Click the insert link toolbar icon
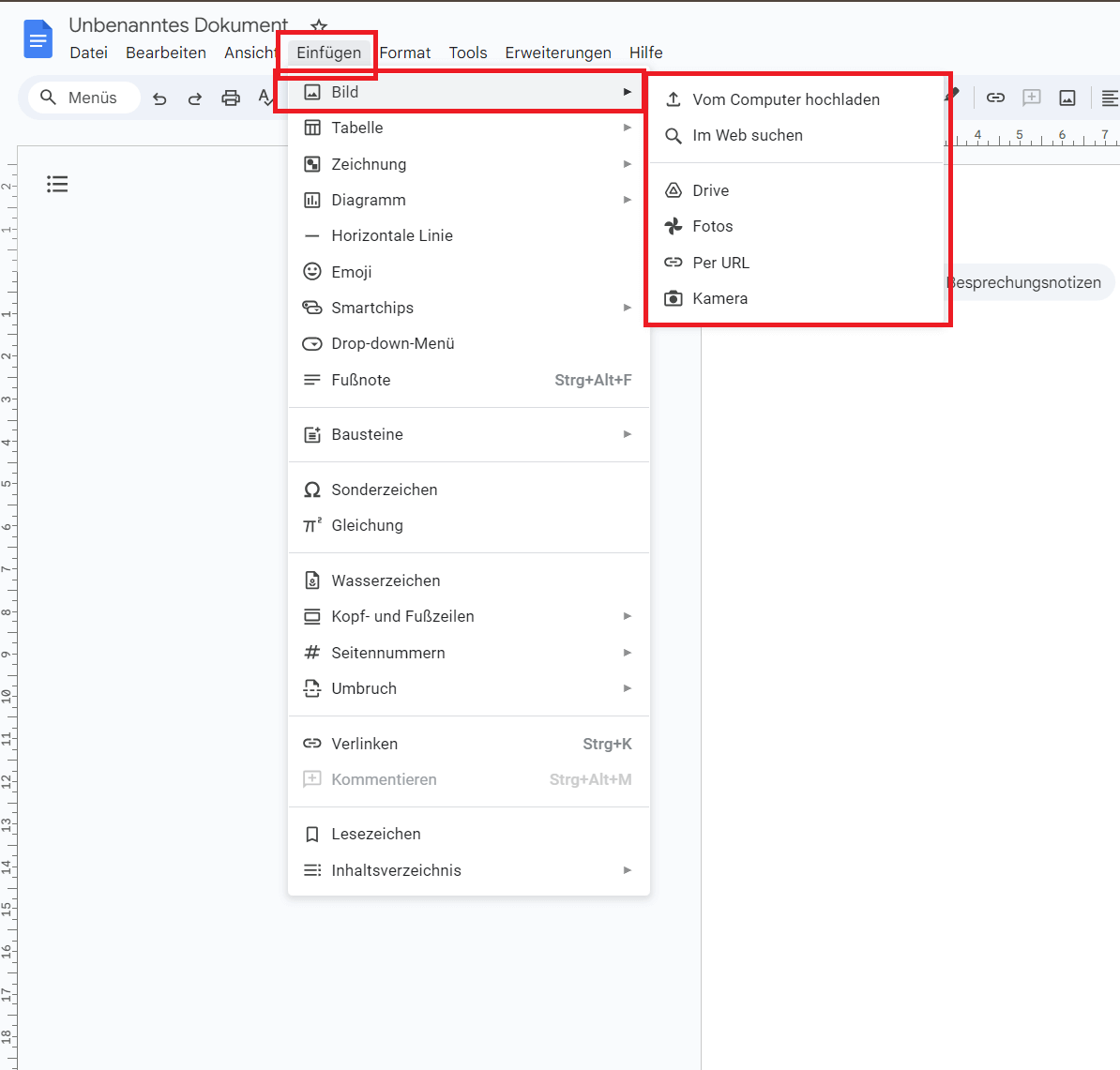Screen dimensions: 1120x1070 995,98
